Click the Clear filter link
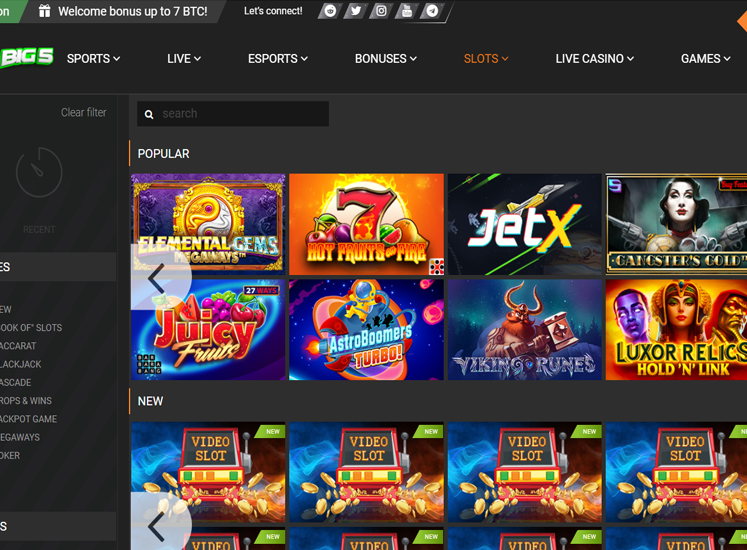 pos(83,113)
